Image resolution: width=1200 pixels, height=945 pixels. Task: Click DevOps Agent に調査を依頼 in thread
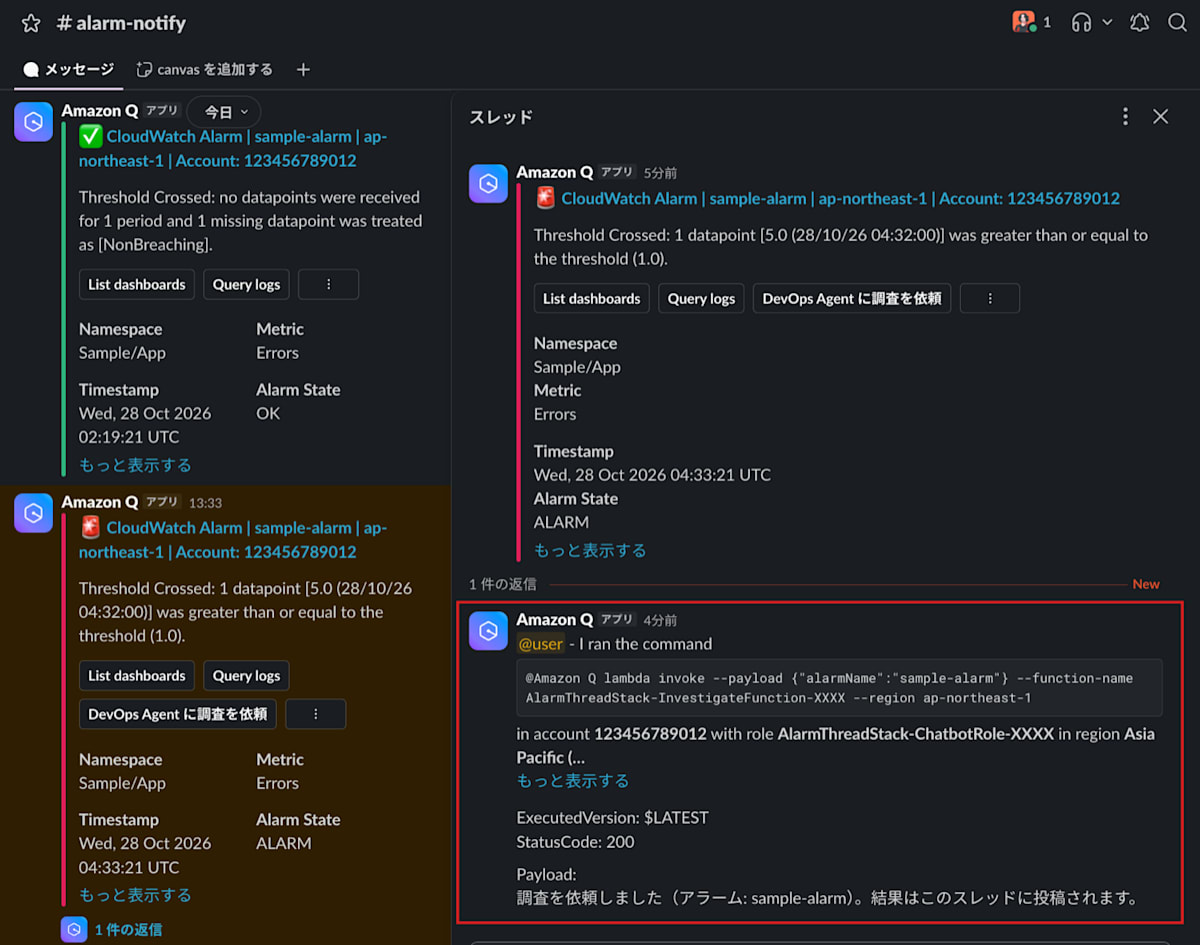851,298
